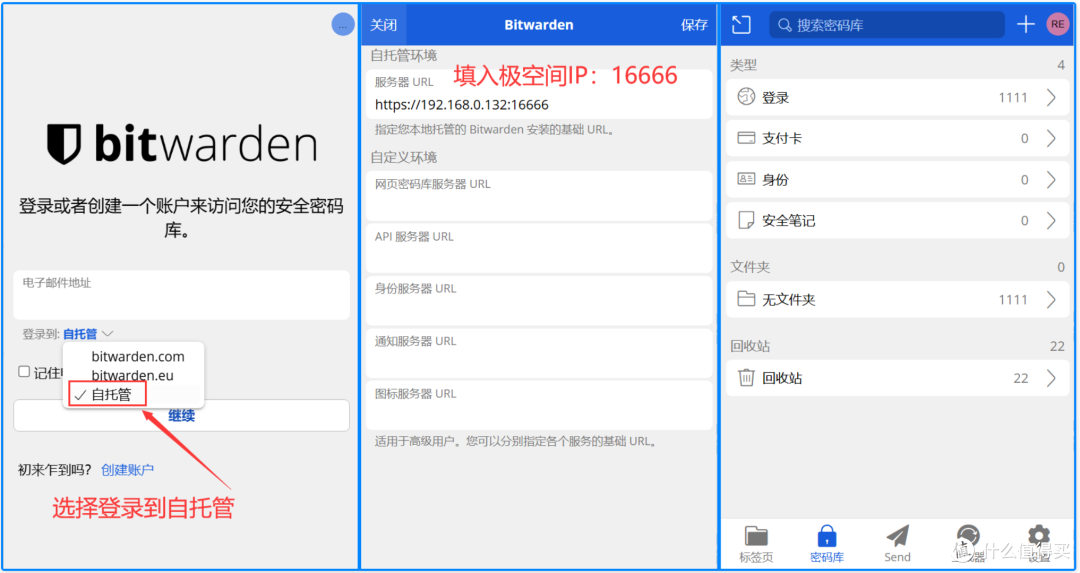Switch to the 密码库 tab
The height and width of the screenshot is (573, 1080).
827,544
